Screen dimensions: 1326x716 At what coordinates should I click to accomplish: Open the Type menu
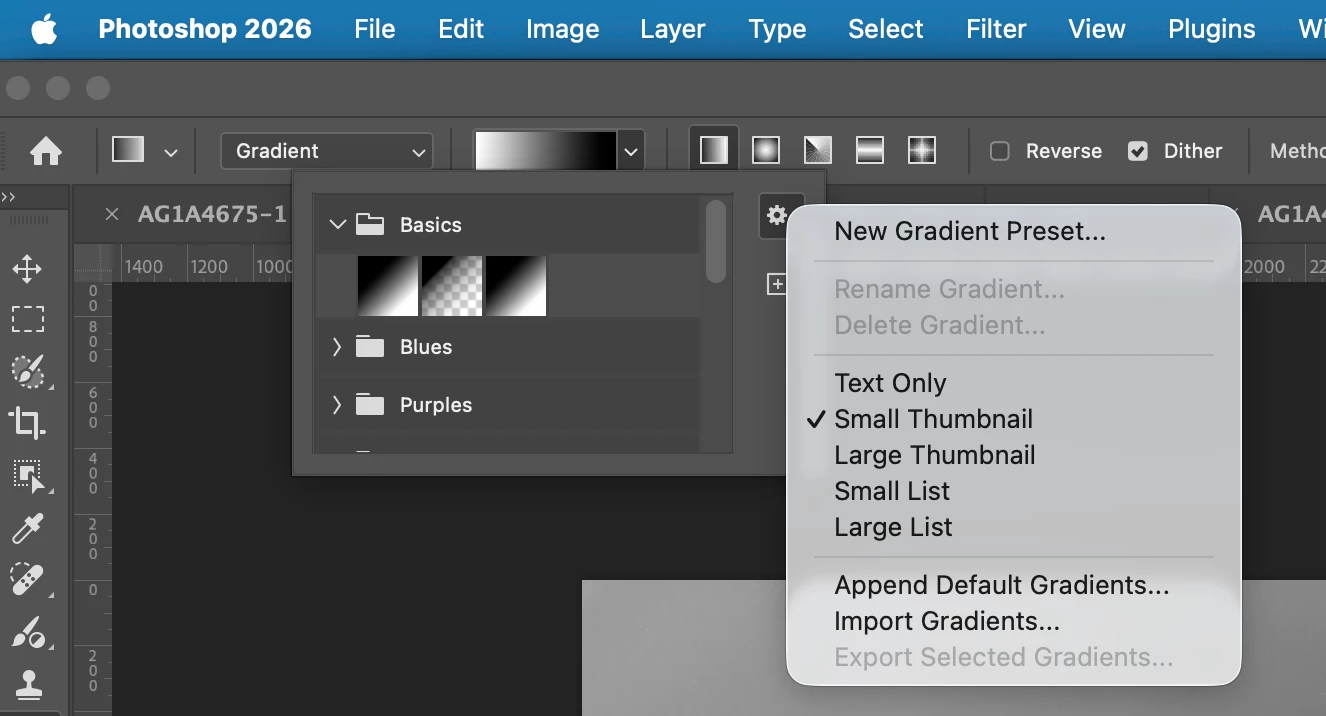[777, 29]
